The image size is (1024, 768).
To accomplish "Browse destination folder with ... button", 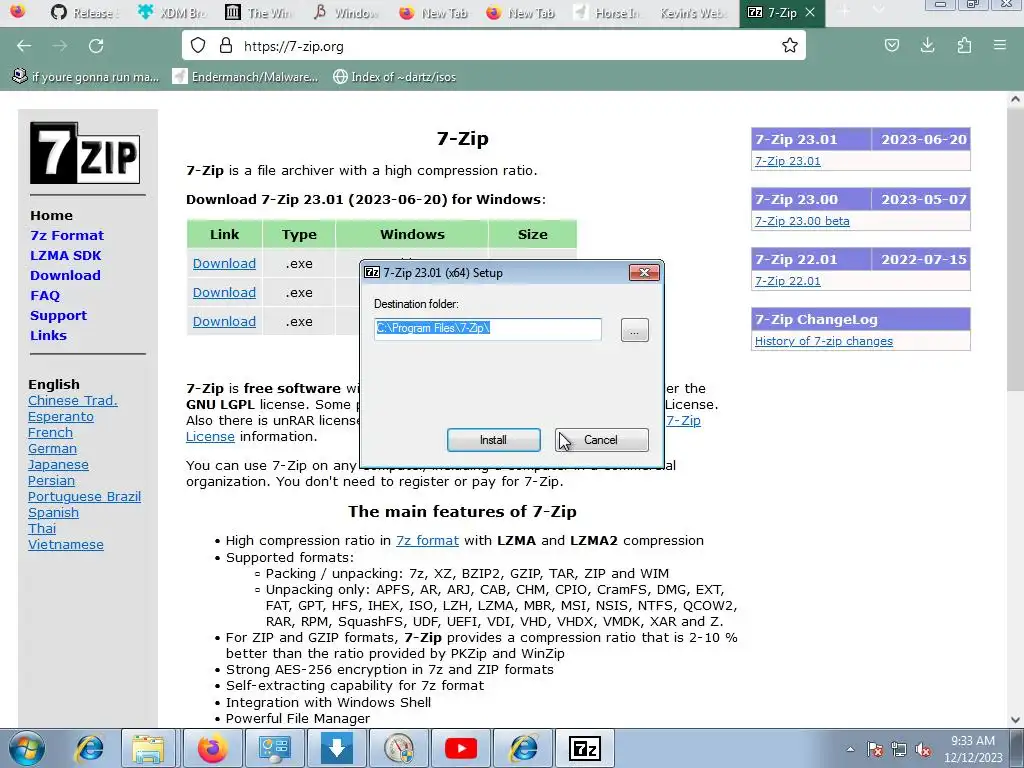I will (x=634, y=330).
